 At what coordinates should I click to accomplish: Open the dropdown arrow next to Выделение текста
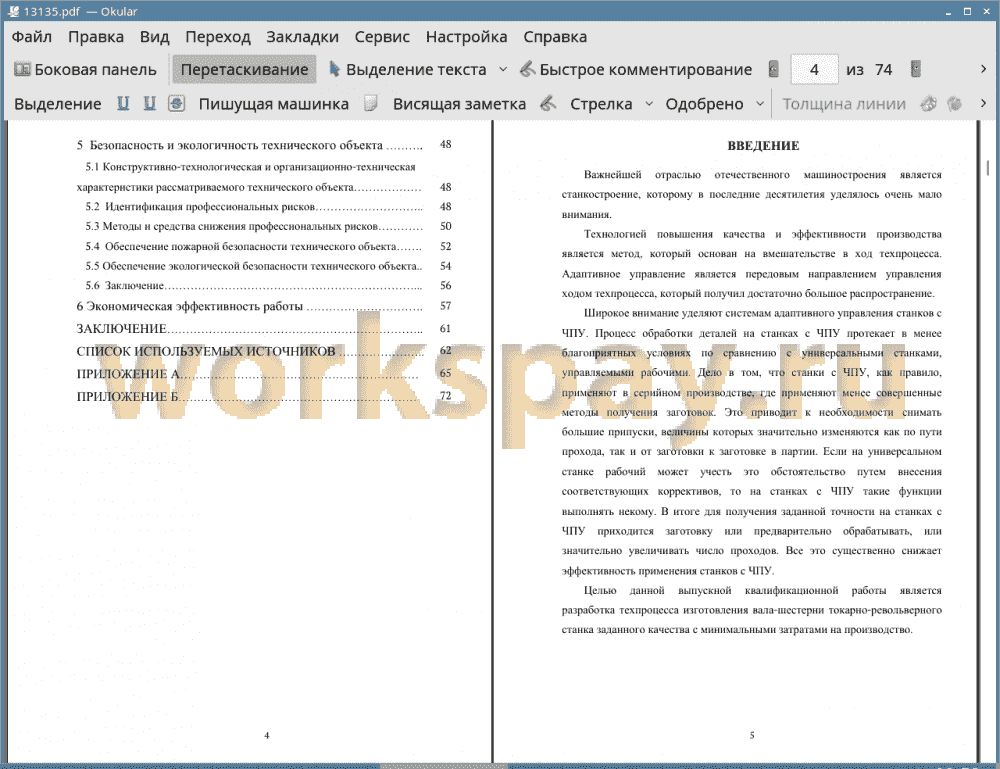coord(503,69)
